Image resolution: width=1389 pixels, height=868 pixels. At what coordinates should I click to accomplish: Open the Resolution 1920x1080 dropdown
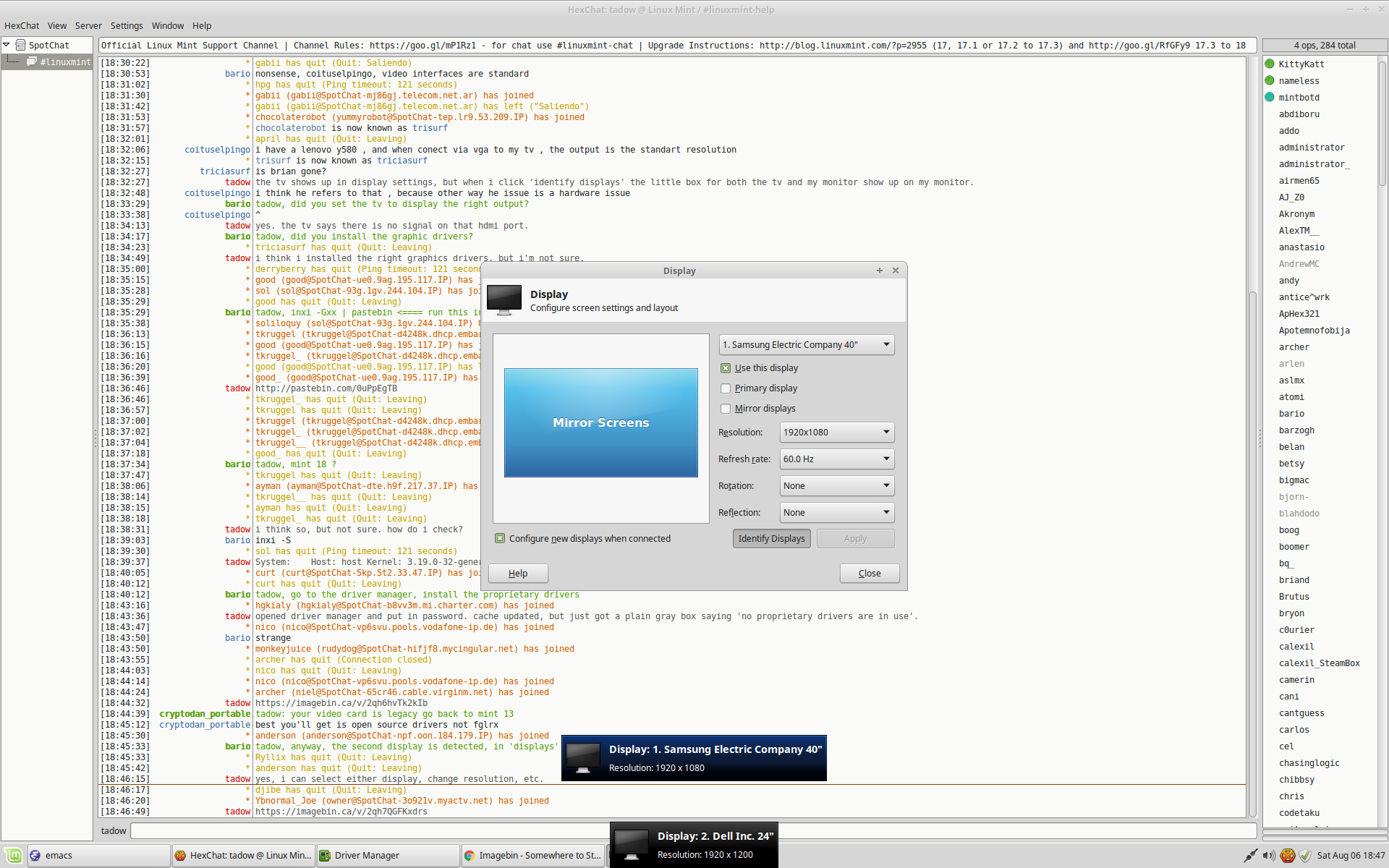pyautogui.click(x=837, y=433)
